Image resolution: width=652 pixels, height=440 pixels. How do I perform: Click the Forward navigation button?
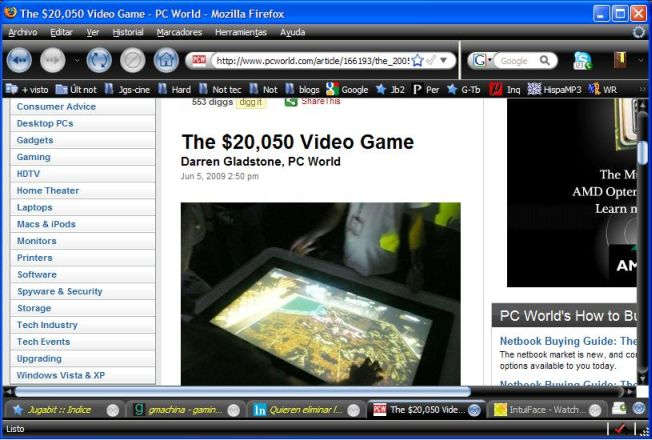pos(53,61)
